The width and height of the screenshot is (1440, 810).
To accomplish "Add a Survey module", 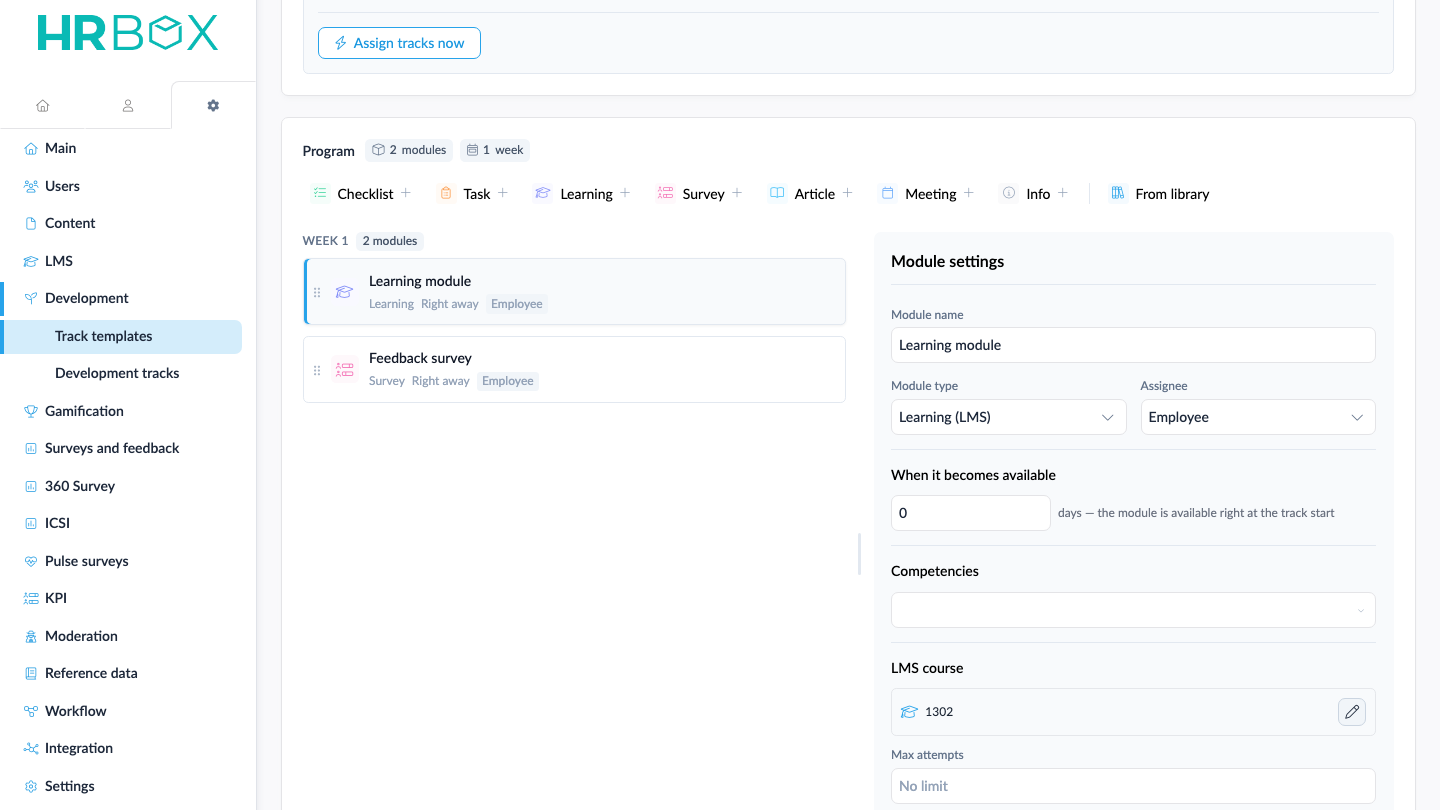I will [700, 194].
